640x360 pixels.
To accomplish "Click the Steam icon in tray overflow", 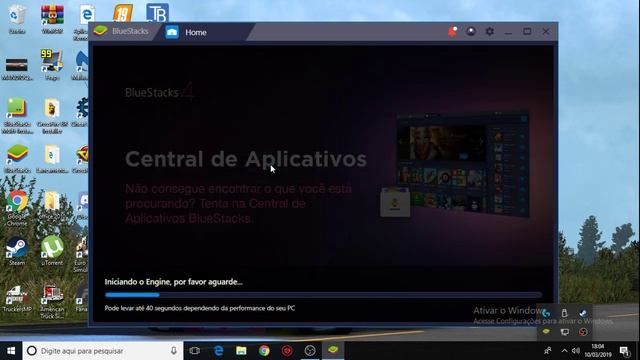I will [583, 313].
